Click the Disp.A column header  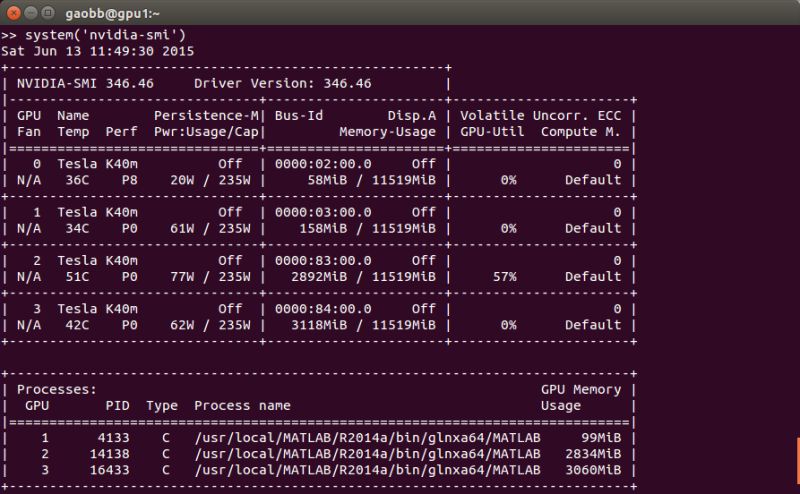[x=412, y=116]
